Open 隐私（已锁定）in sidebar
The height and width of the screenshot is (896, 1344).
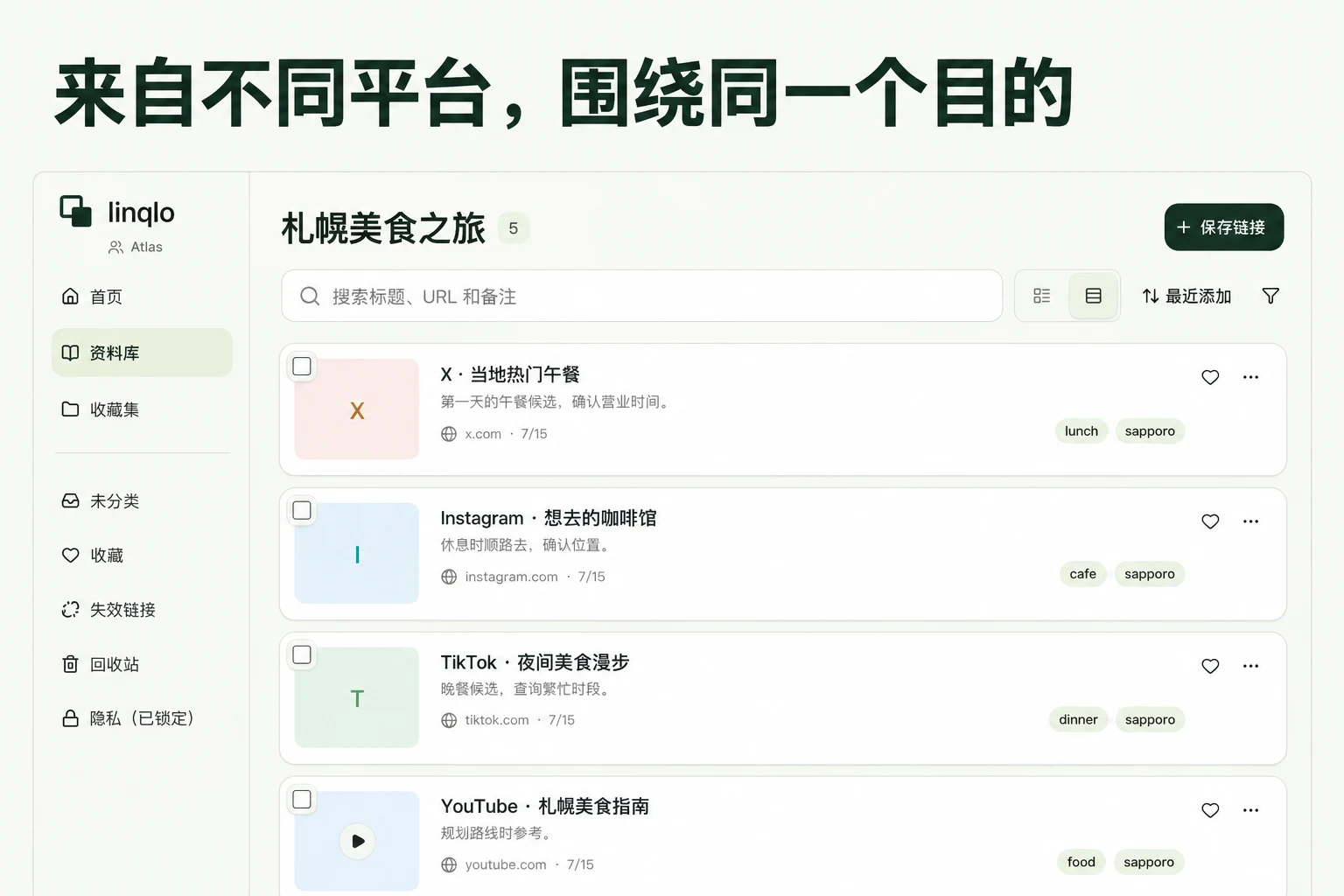pos(142,718)
